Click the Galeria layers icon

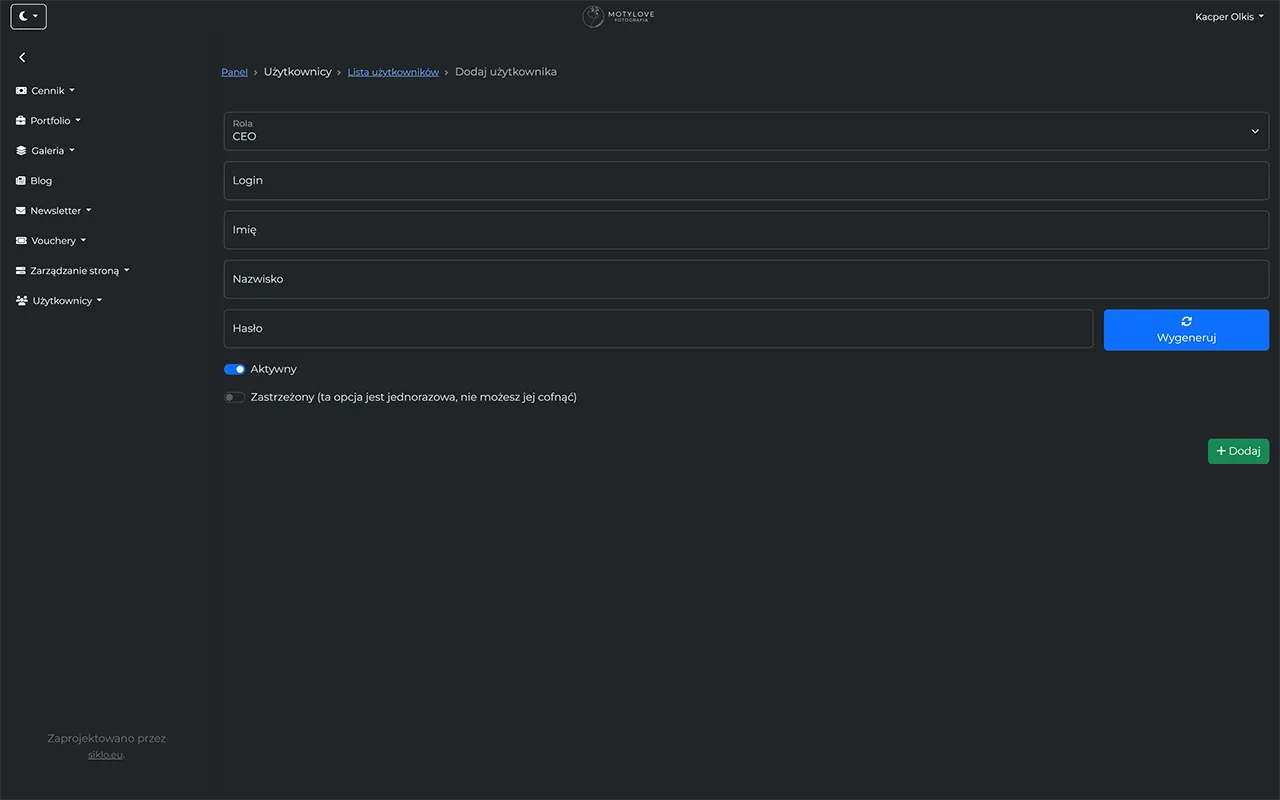(20, 150)
